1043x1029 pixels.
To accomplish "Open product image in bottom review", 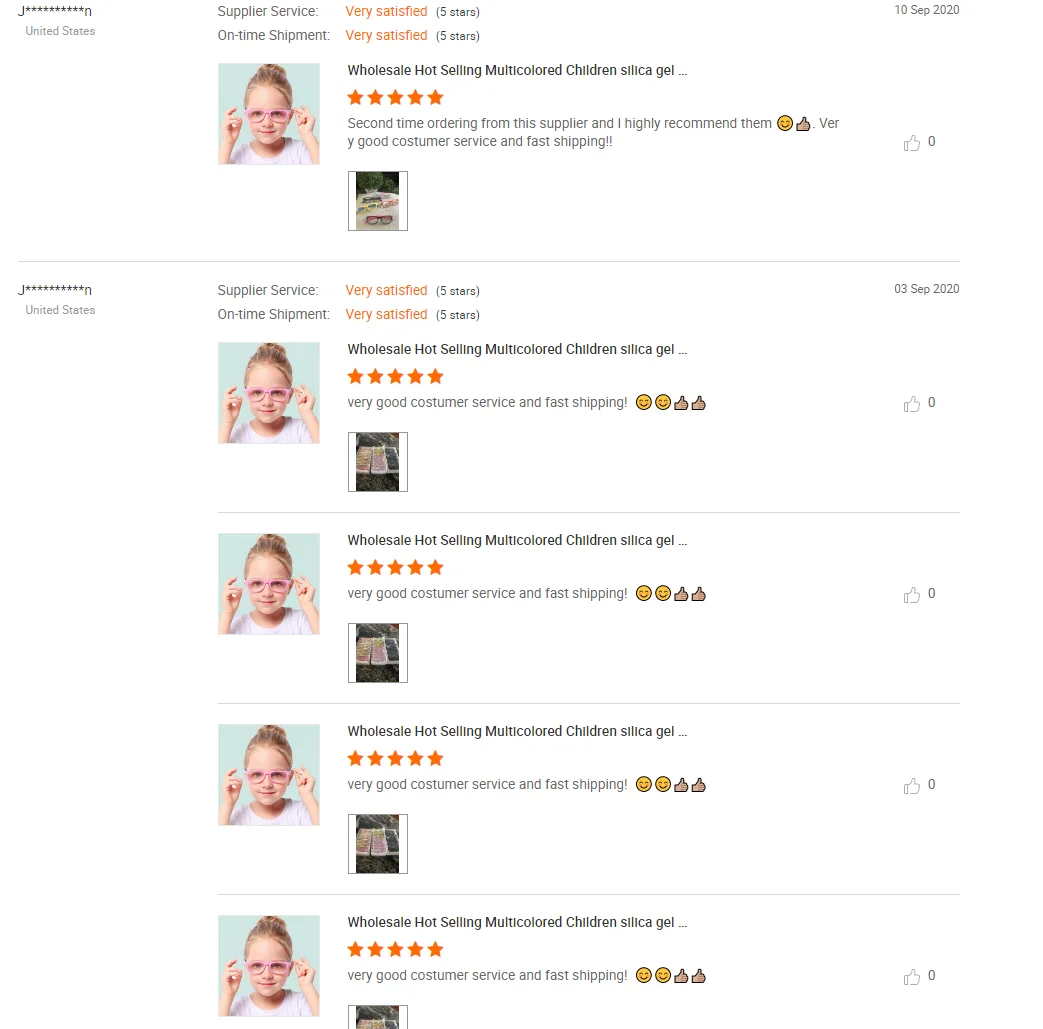I will click(269, 965).
